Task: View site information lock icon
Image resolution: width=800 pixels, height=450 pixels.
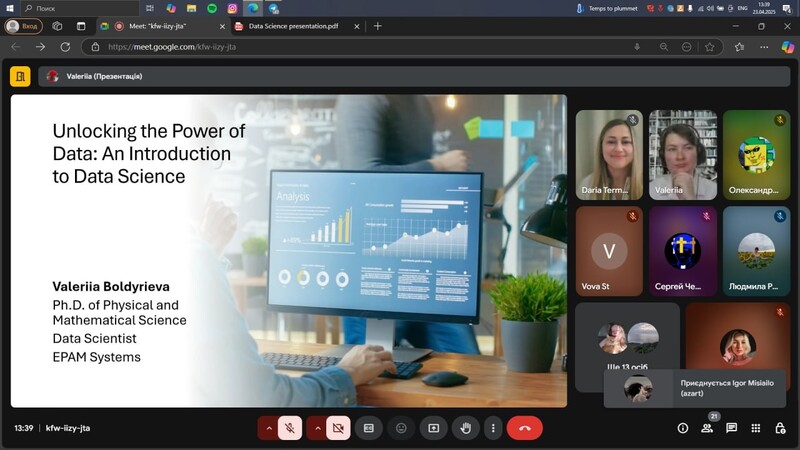Action: click(95, 47)
